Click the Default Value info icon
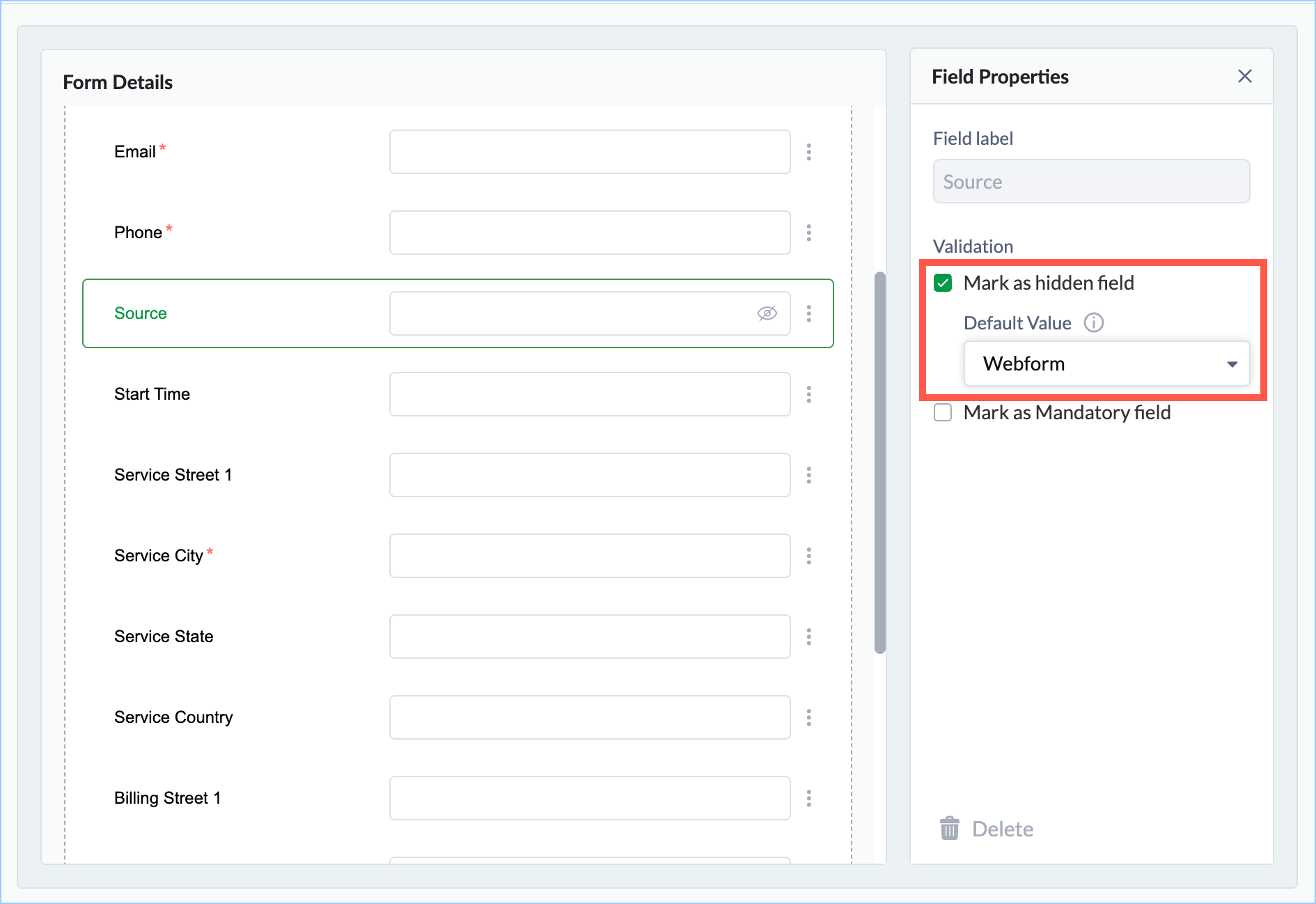 tap(1093, 322)
